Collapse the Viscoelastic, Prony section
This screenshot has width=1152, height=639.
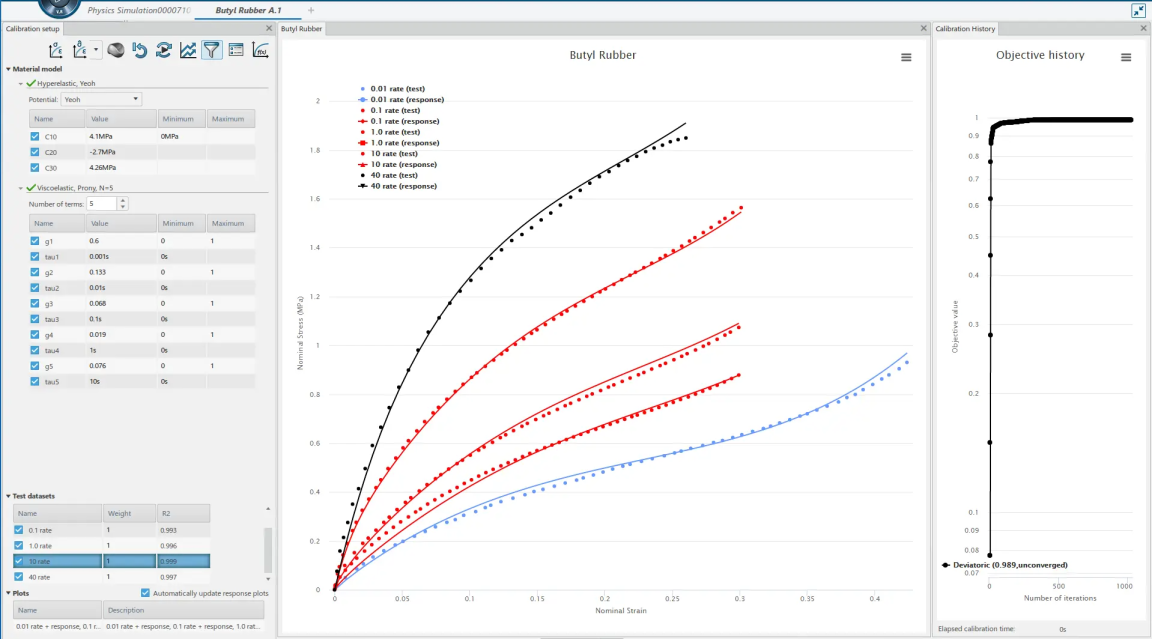(21, 188)
